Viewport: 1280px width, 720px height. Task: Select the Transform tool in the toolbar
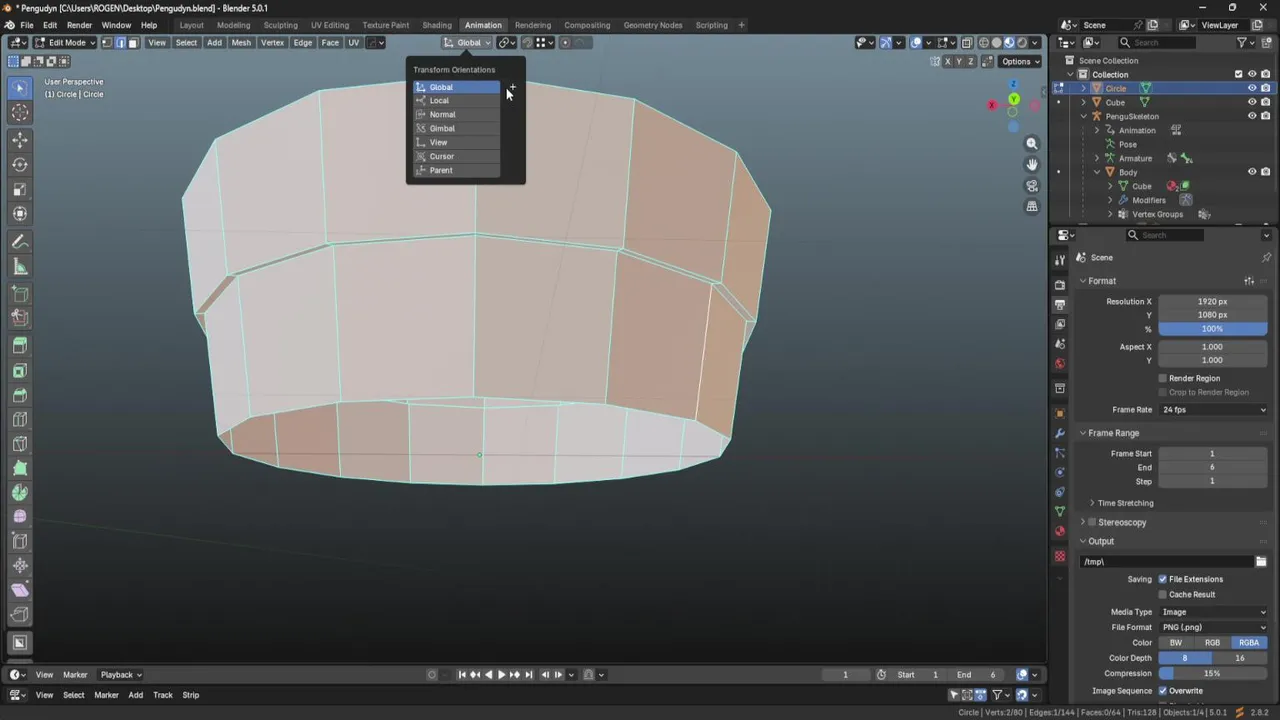click(x=19, y=213)
